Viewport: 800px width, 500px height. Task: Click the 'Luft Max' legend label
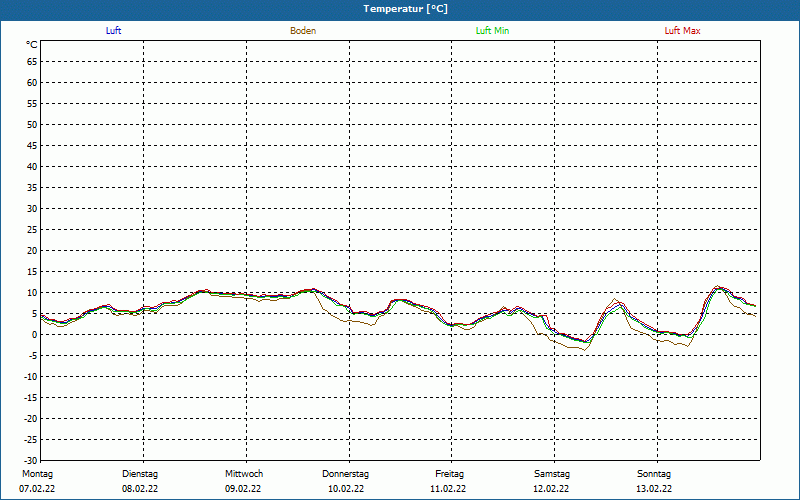tap(682, 31)
